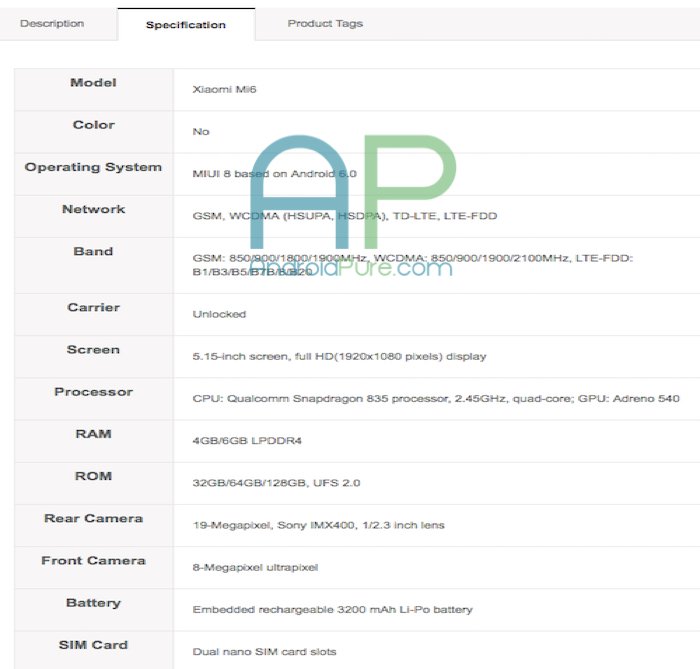Image resolution: width=700 pixels, height=669 pixels.
Task: Click the Color row label
Action: [x=93, y=125]
